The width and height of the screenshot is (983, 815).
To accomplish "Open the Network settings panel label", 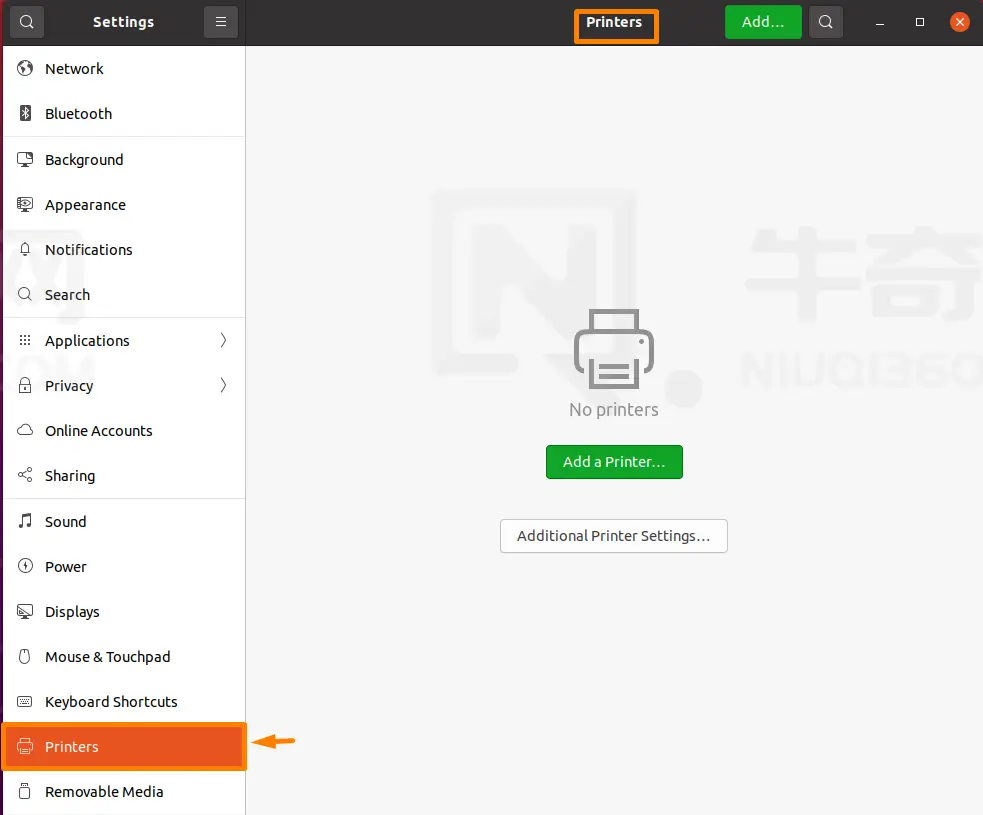I will point(74,69).
